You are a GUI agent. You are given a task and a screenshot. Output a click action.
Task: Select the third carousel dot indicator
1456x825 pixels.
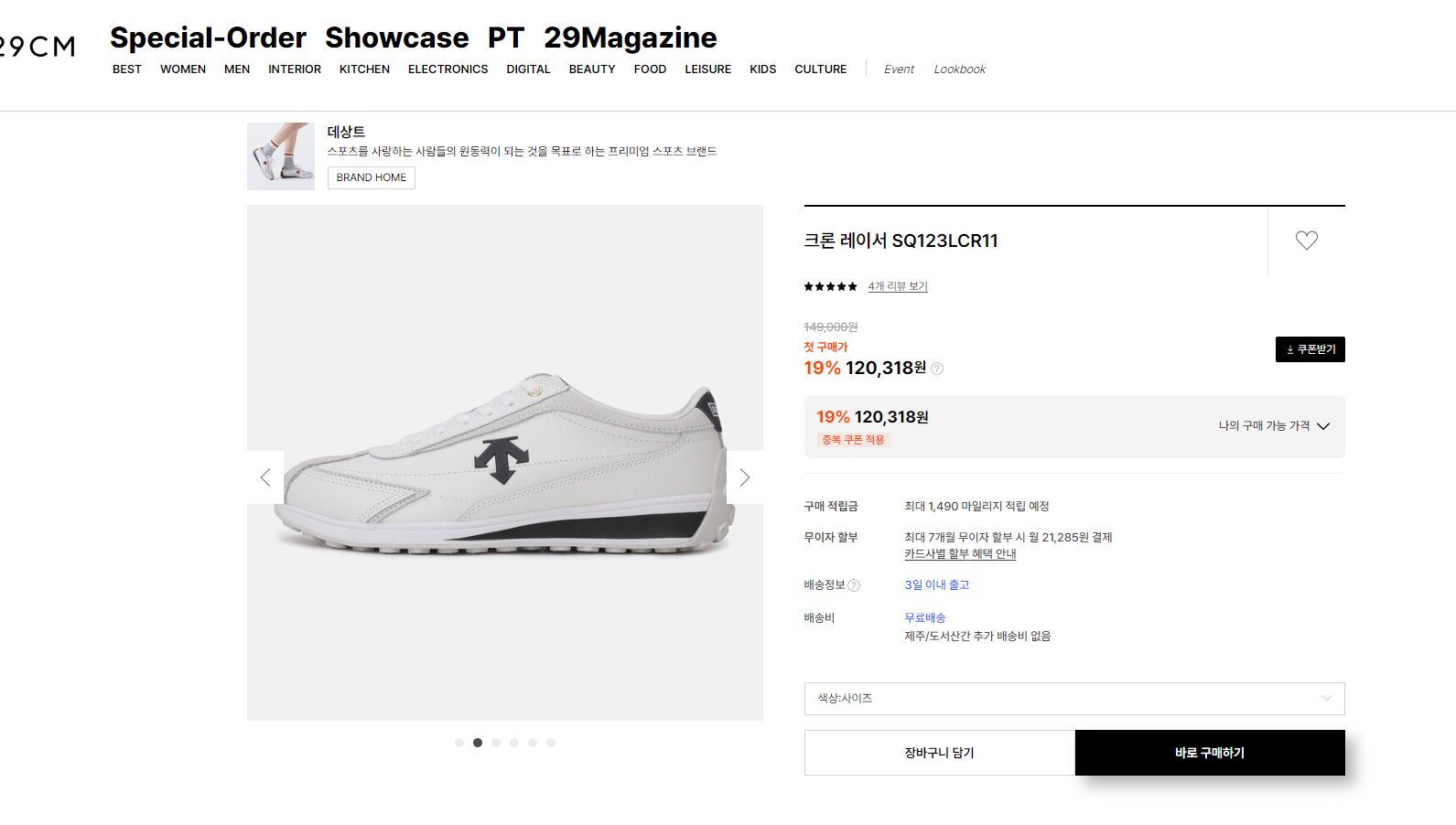(496, 743)
